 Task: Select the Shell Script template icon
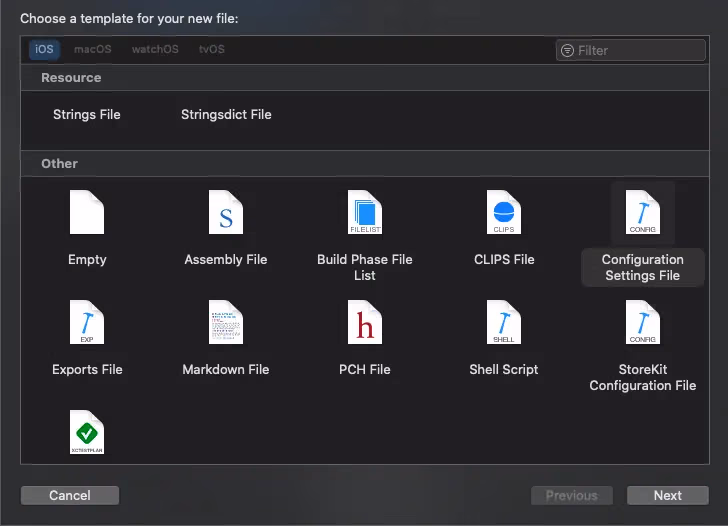504,322
